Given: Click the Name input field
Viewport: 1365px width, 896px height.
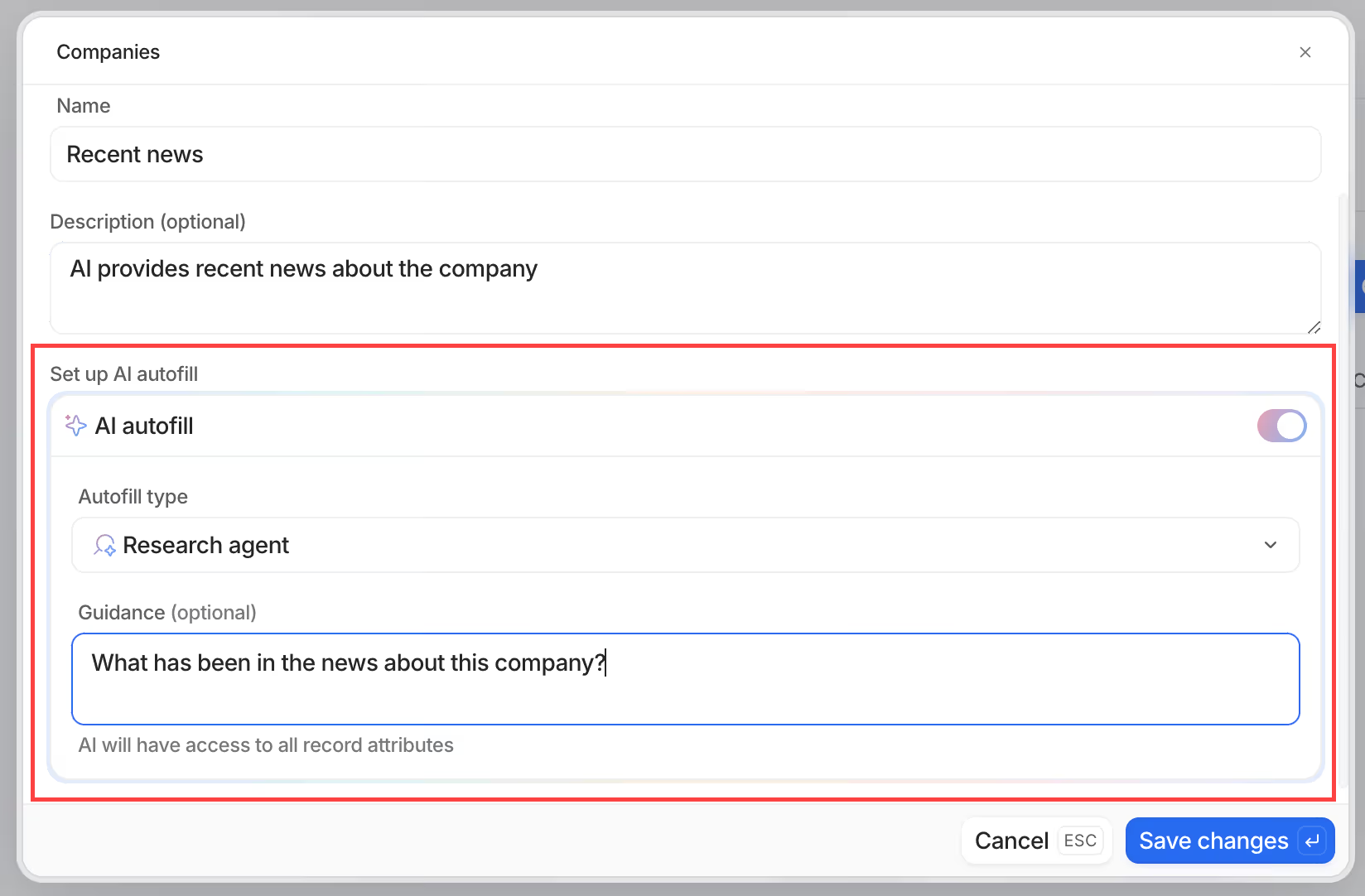Looking at the screenshot, I should pos(685,154).
